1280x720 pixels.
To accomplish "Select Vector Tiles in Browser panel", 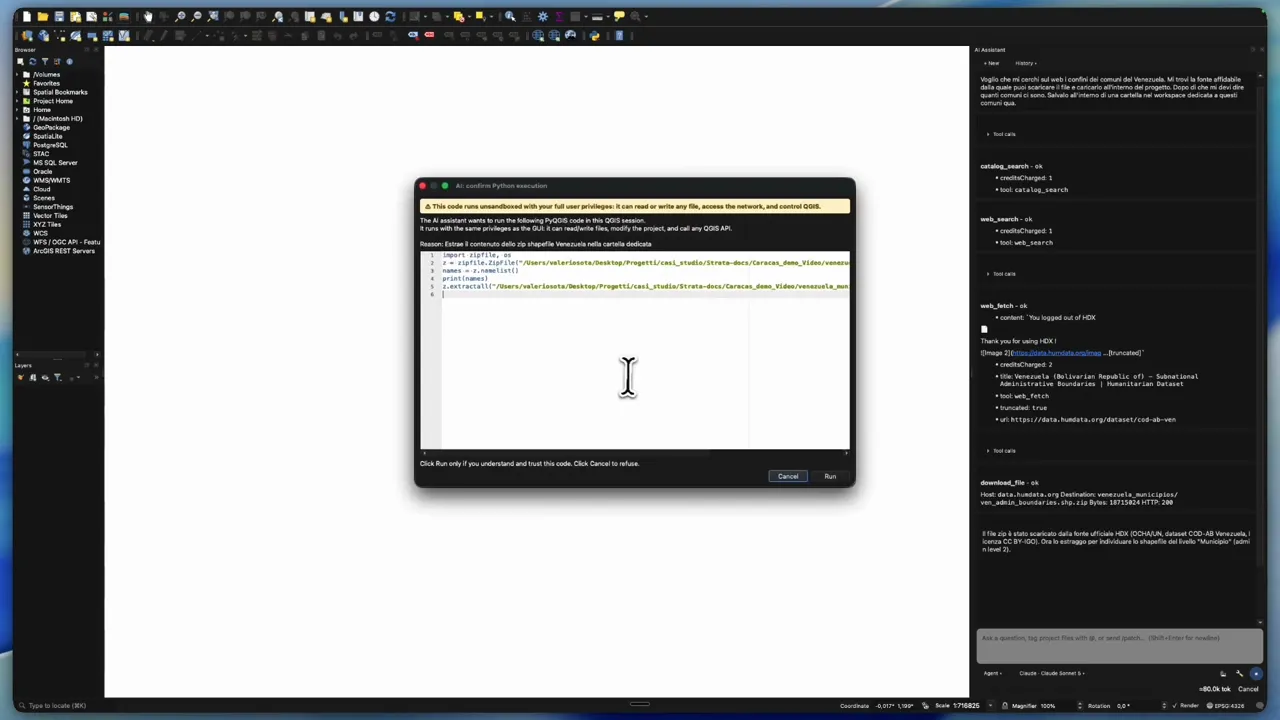I will coord(50,215).
